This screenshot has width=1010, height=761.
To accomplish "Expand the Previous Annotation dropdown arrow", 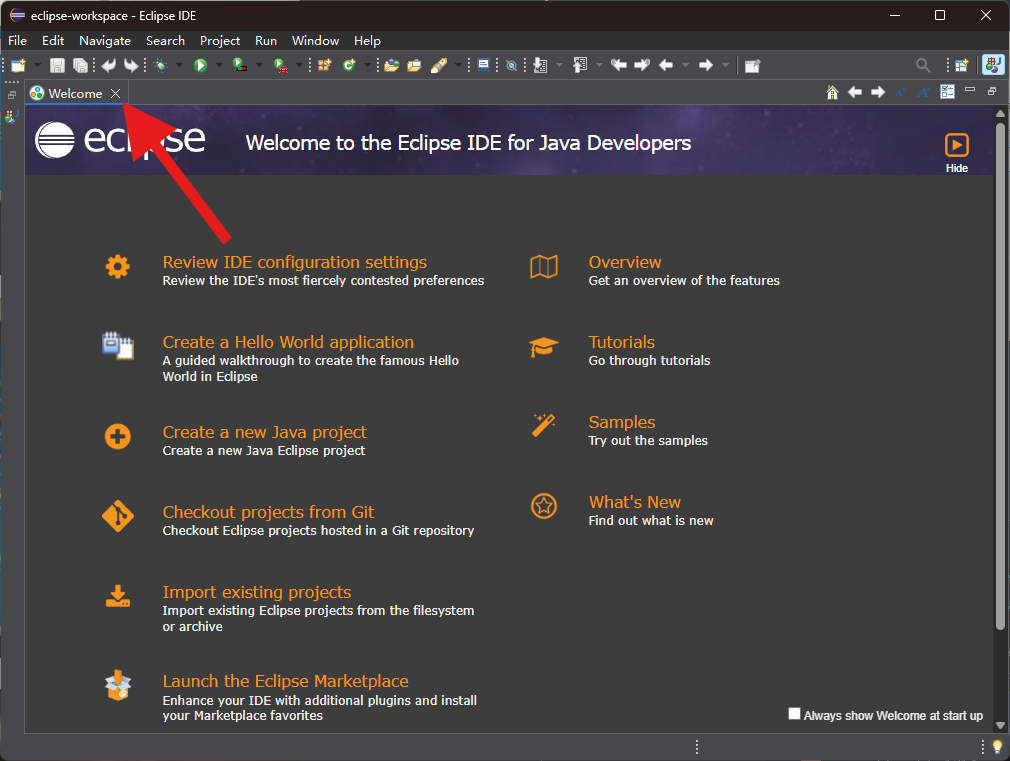I will [599, 65].
